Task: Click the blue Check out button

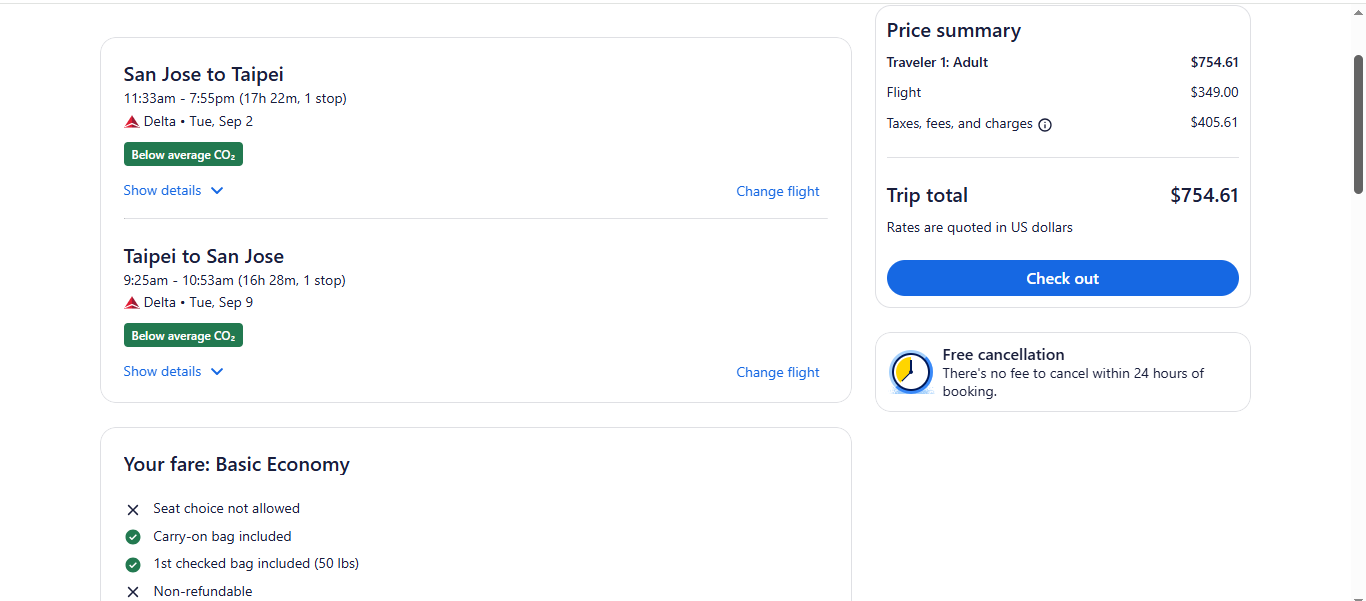Action: [x=1062, y=278]
